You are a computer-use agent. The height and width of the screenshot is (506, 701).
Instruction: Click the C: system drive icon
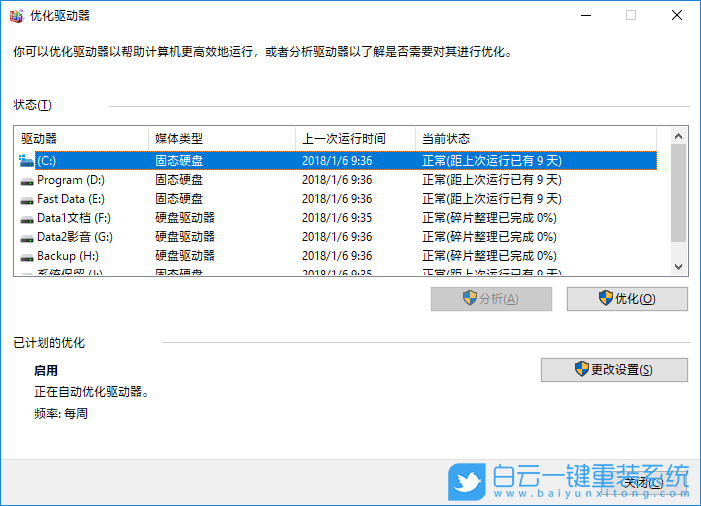tap(26, 160)
